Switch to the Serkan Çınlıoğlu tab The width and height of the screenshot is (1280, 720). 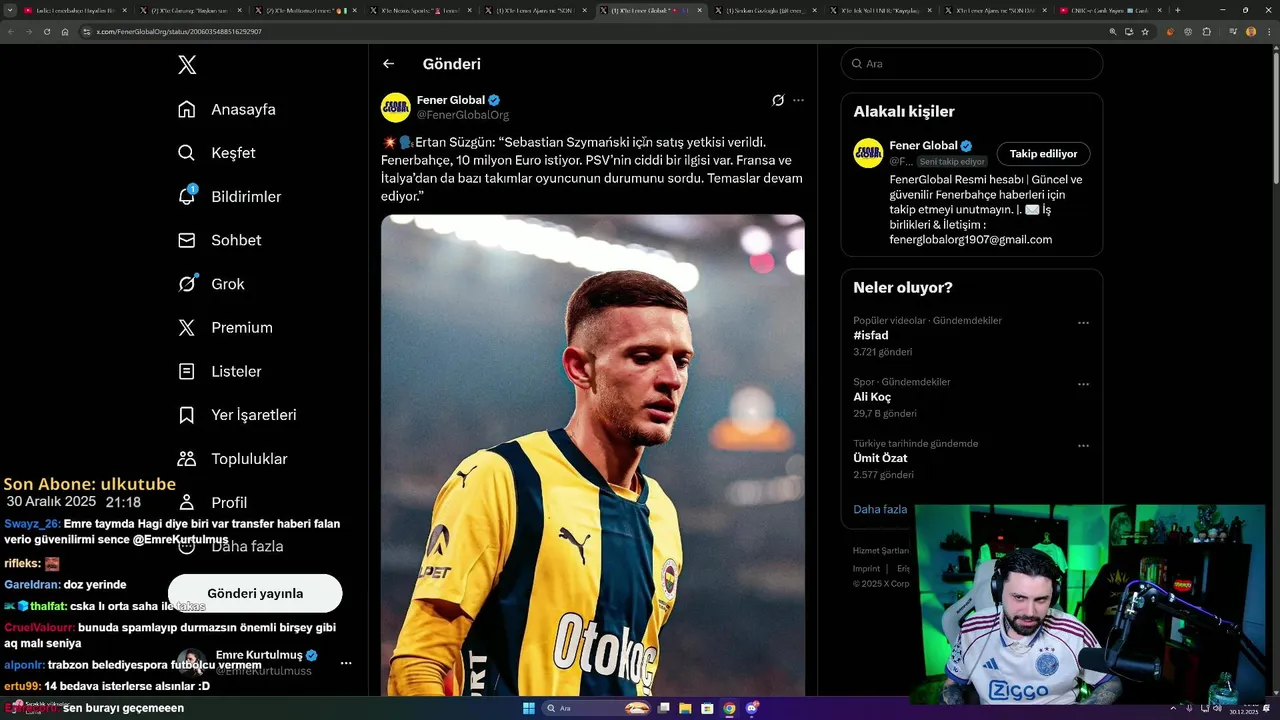tap(768, 10)
